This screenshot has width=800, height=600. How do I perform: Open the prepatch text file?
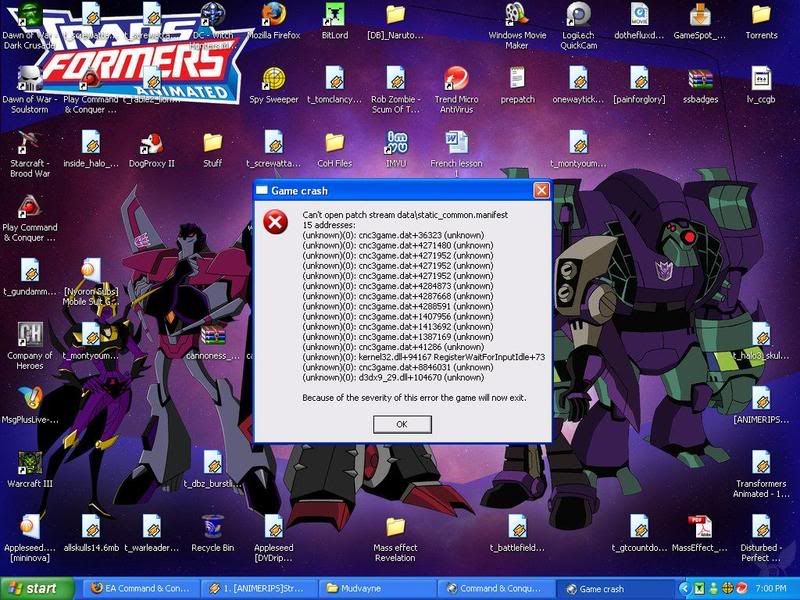pos(517,79)
